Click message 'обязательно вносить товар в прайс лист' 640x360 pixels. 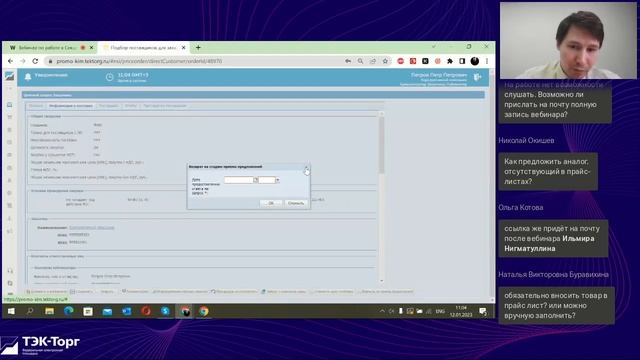(x=556, y=305)
